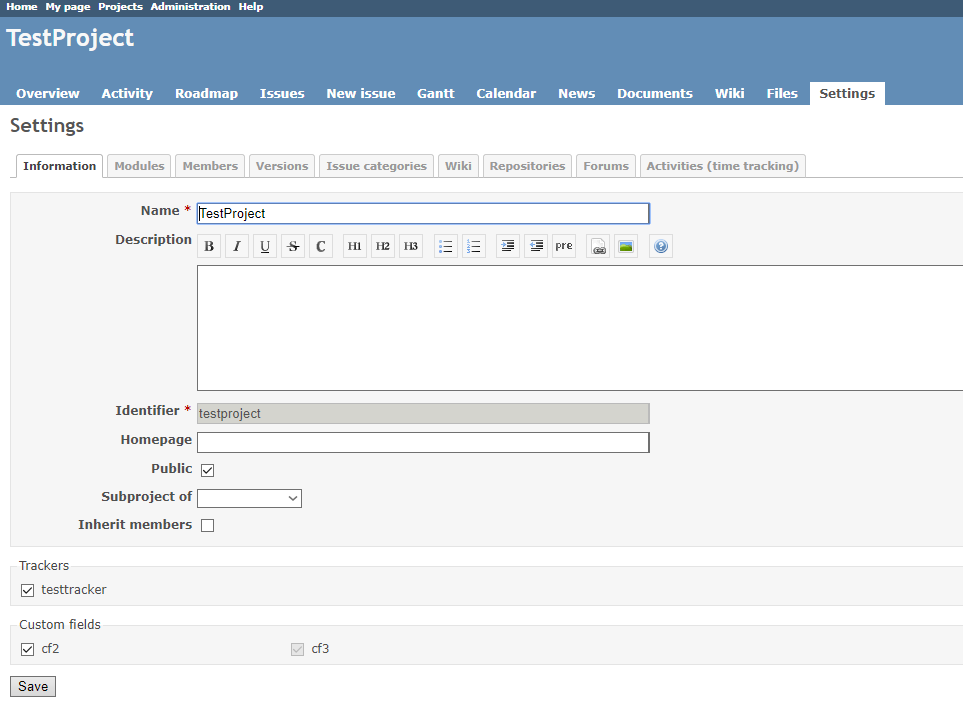Switch to the Modules tab
The width and height of the screenshot is (963, 708).
point(138,165)
